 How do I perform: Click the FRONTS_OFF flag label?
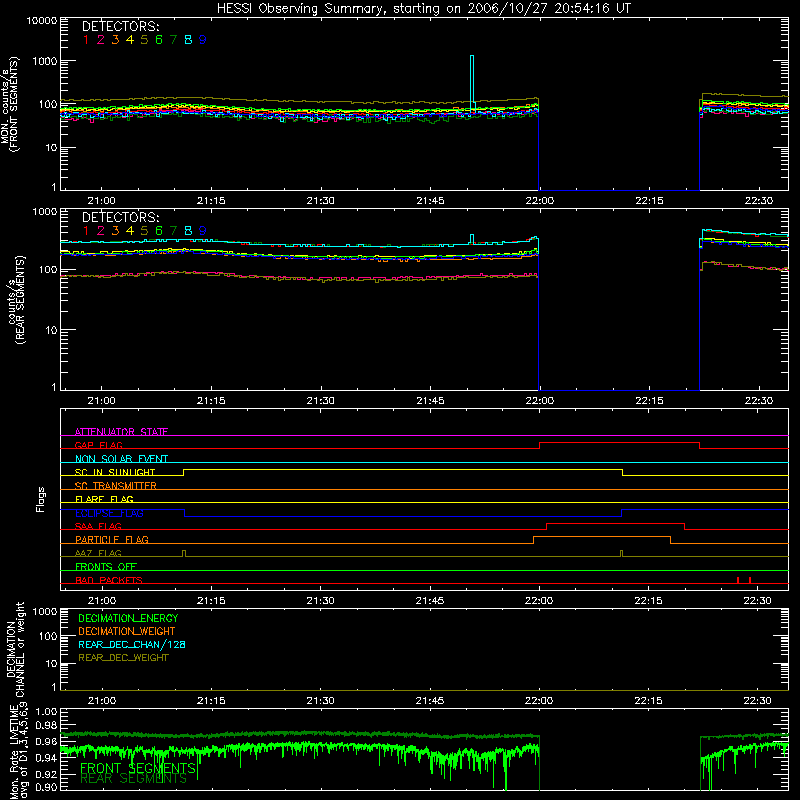(106, 566)
